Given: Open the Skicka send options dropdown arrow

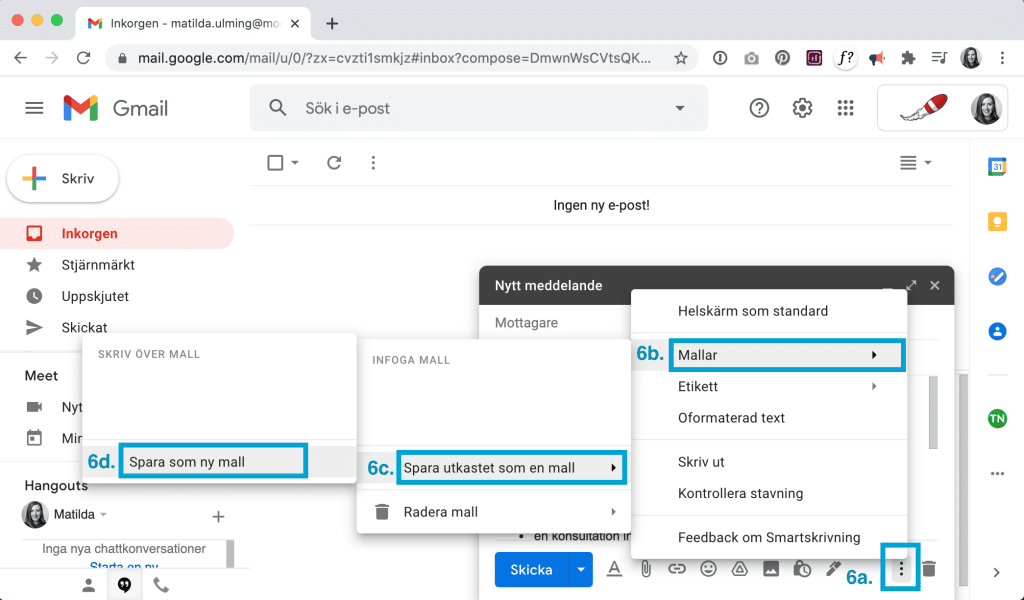Looking at the screenshot, I should tap(580, 570).
